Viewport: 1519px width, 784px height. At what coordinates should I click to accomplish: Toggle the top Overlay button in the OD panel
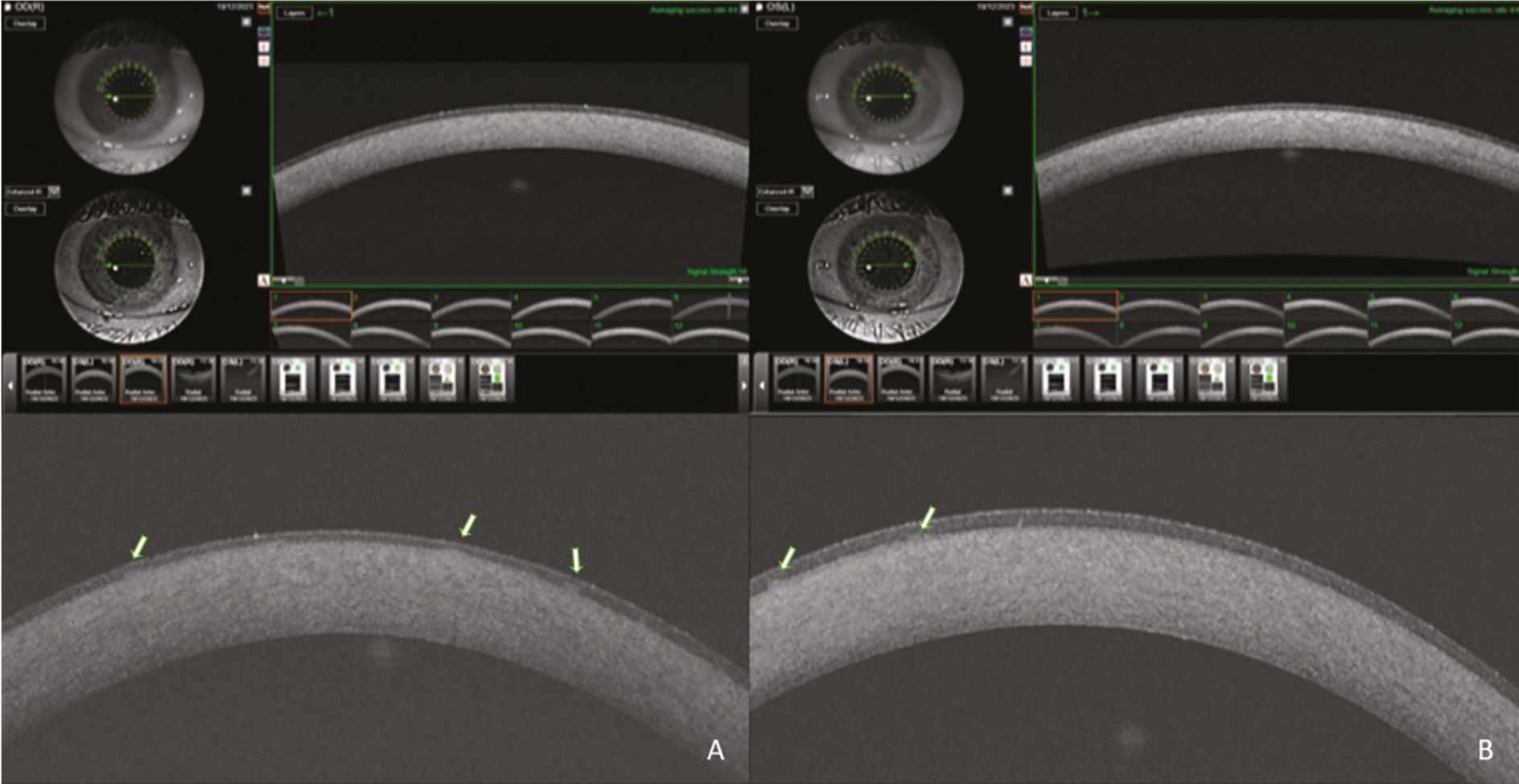[x=25, y=23]
